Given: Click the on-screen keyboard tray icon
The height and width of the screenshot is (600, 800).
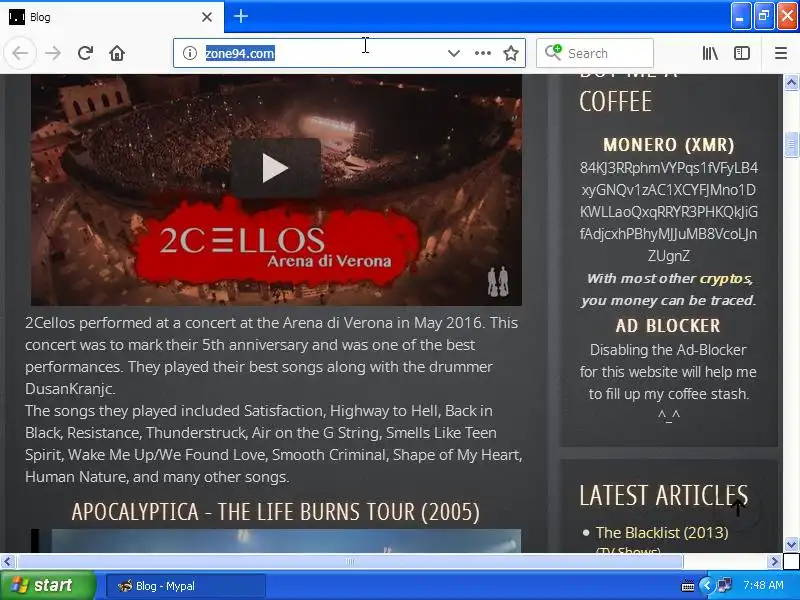Looking at the screenshot, I should tap(688, 586).
